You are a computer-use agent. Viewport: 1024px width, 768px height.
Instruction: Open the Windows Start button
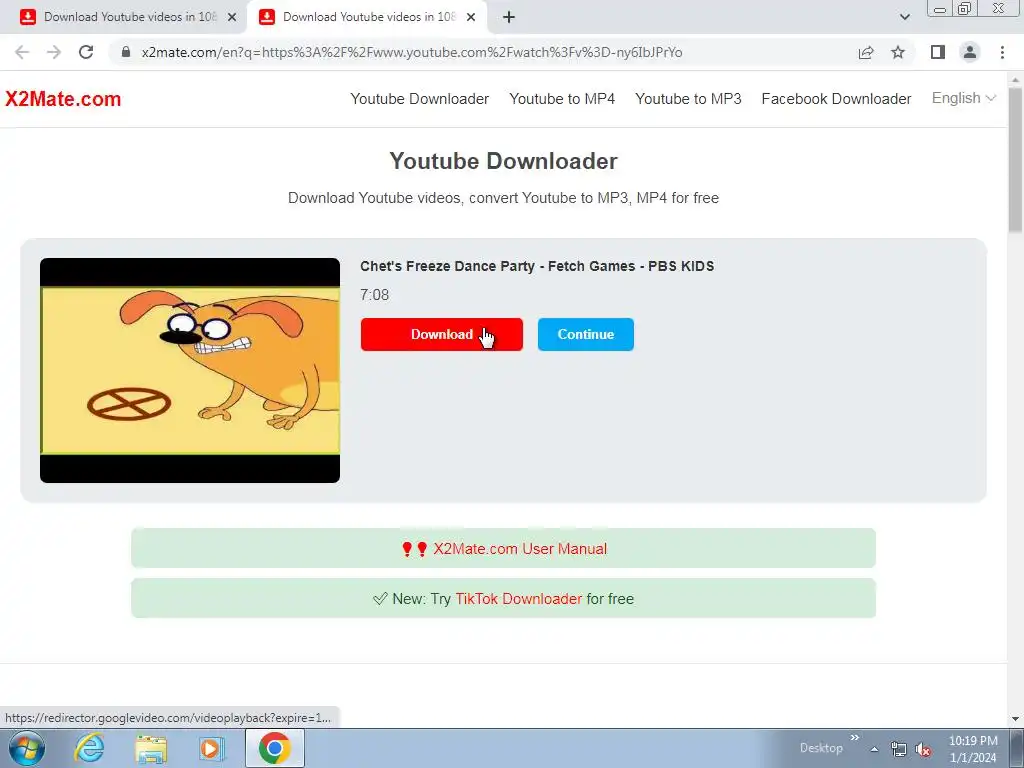click(x=26, y=748)
